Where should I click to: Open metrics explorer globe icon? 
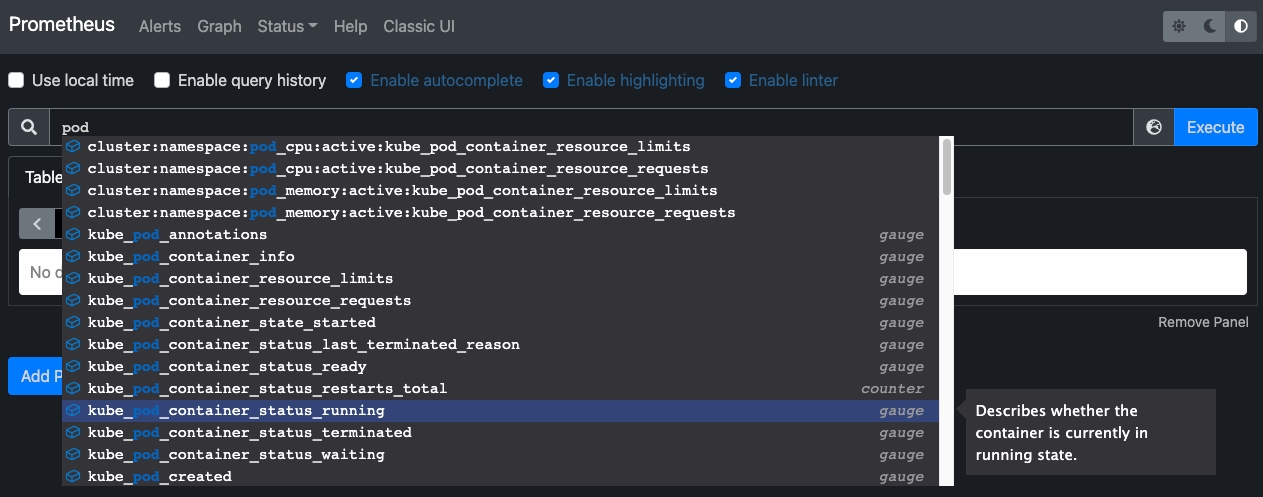click(1154, 127)
